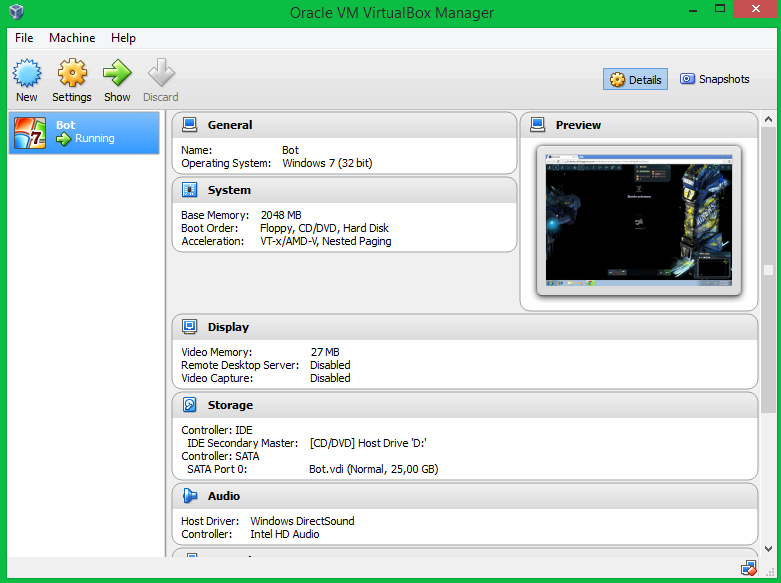Click the General section monitor icon
The width and height of the screenshot is (781, 583).
point(189,125)
